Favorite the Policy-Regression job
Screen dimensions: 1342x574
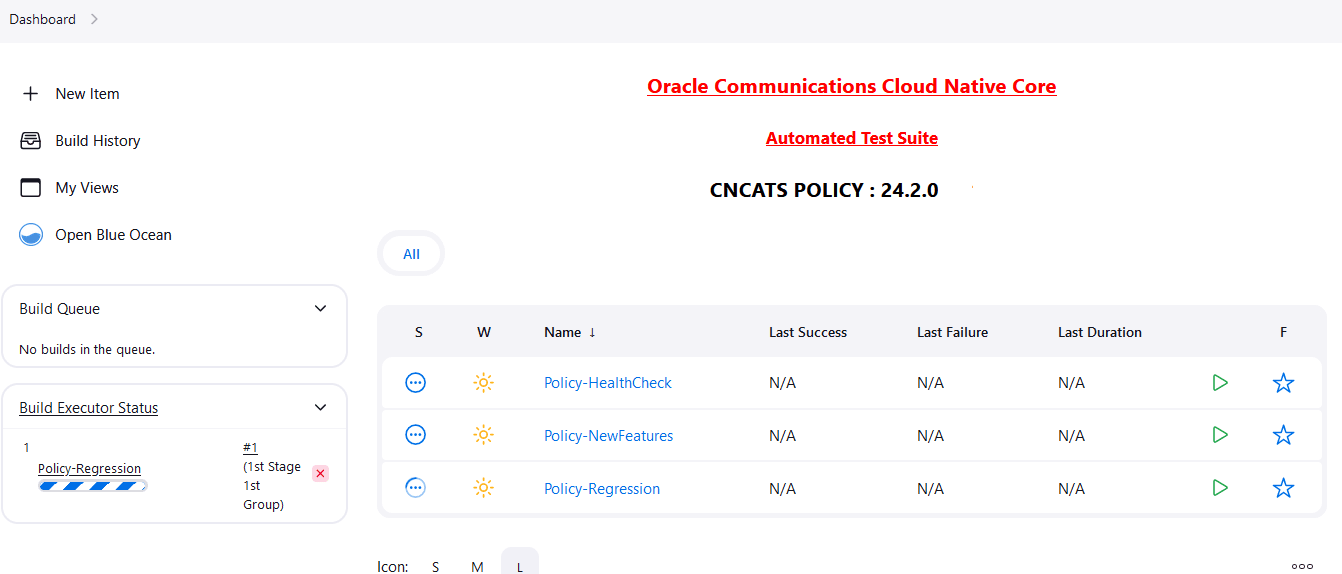1284,488
